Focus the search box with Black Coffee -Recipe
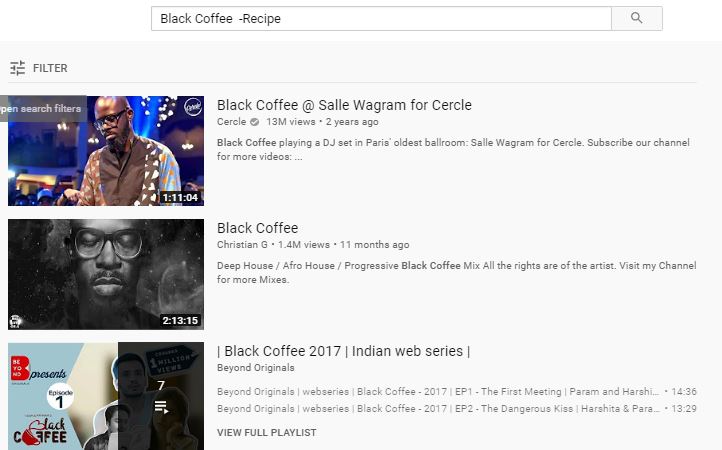 point(381,18)
